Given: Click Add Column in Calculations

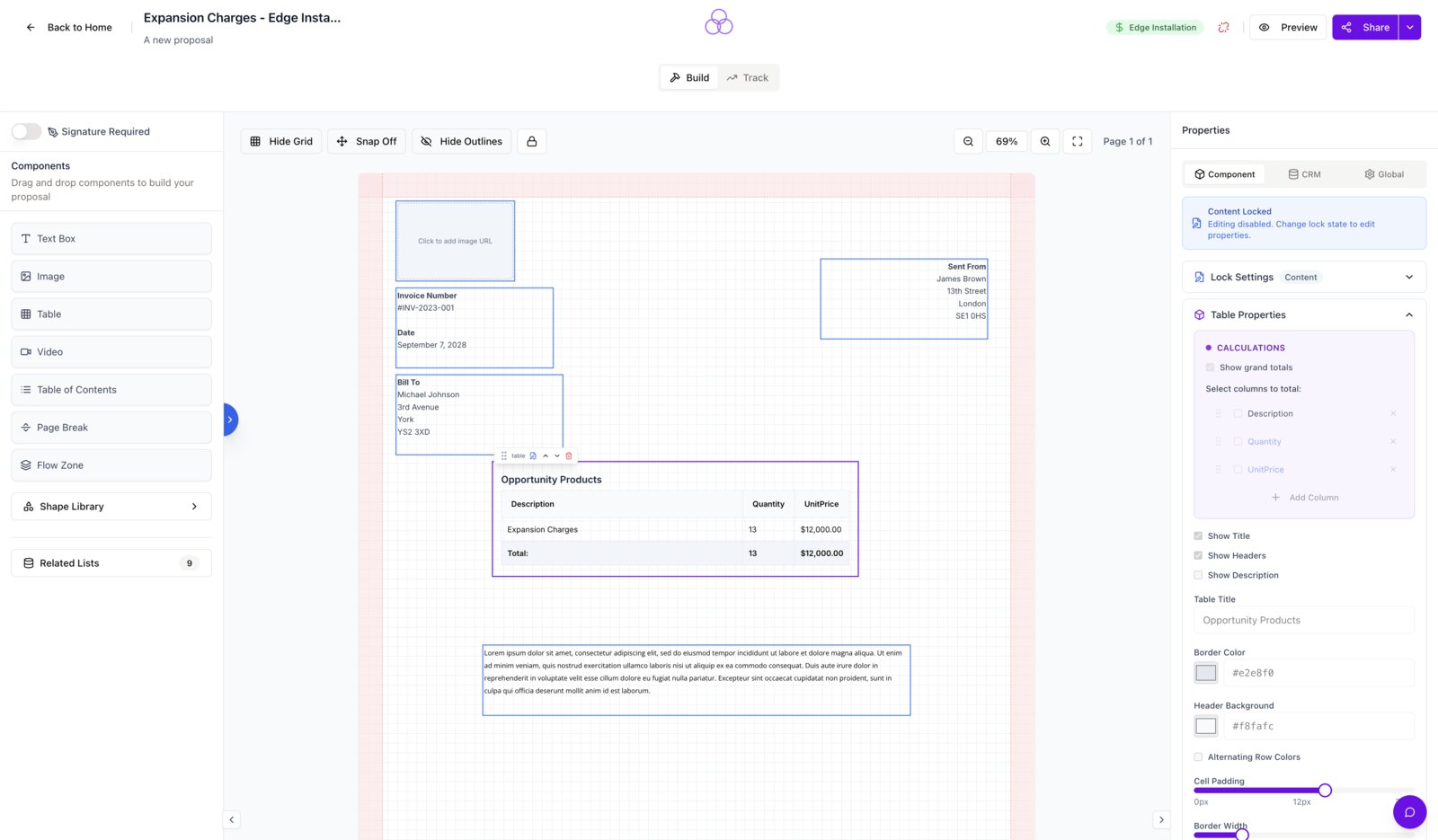Looking at the screenshot, I should pyautogui.click(x=1304, y=497).
